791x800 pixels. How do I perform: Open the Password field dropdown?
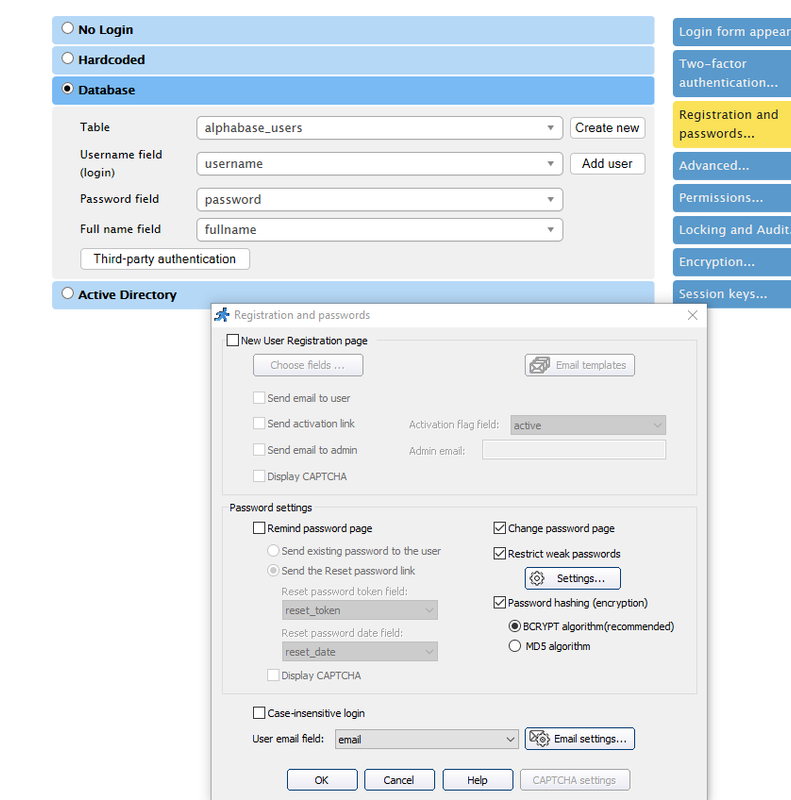click(380, 199)
